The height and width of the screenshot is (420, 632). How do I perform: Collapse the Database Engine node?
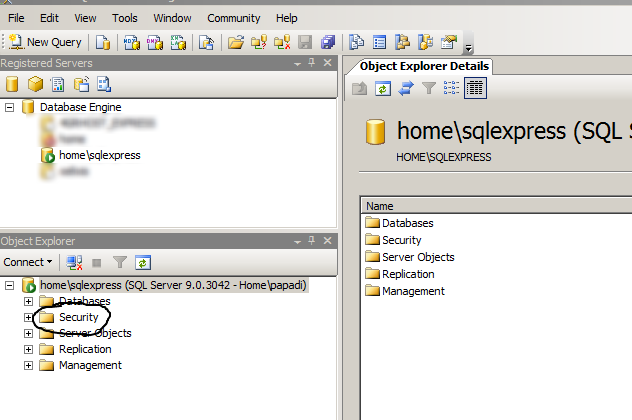click(x=10, y=107)
